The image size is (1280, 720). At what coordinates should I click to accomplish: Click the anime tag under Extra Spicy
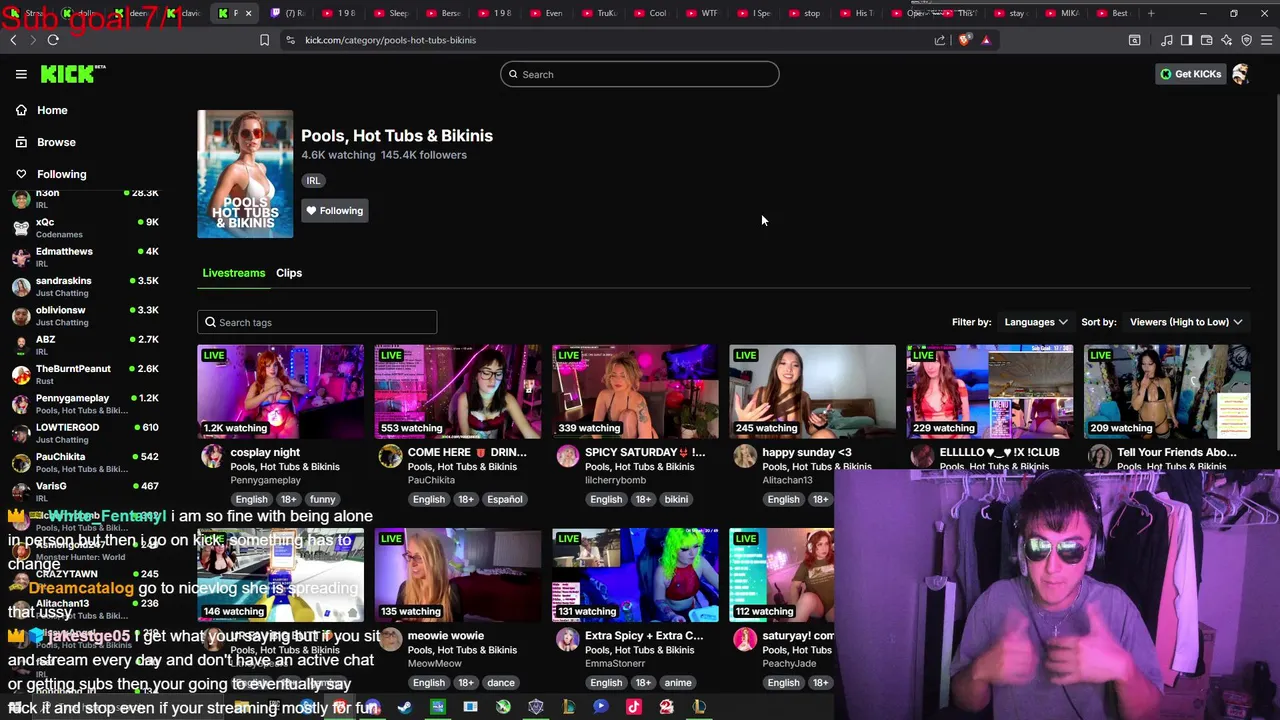tap(678, 683)
